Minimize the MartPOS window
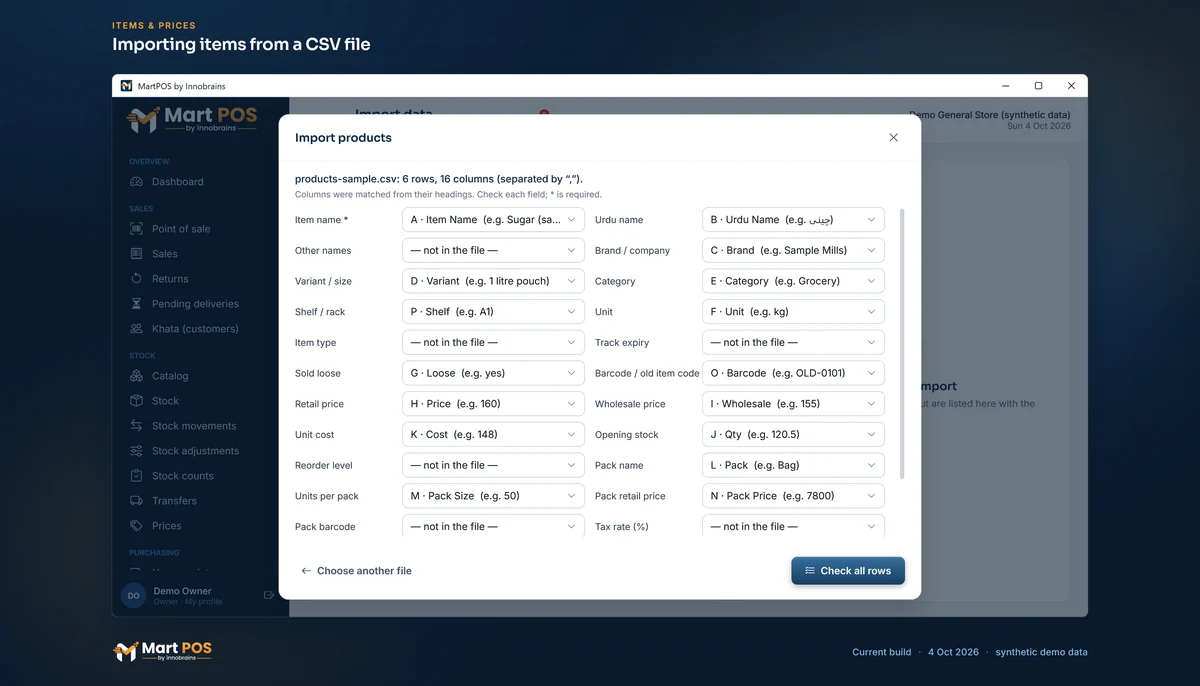 click(x=1005, y=86)
